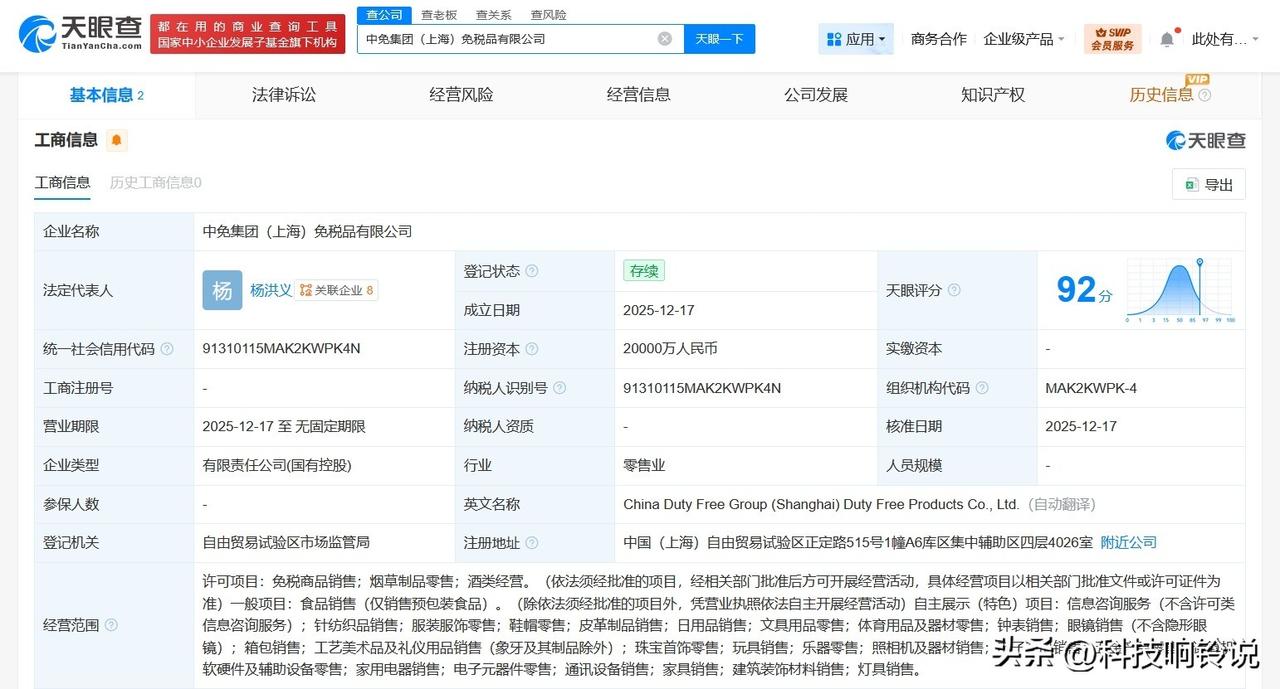This screenshot has height=689, width=1280.
Task: Open the notification bell icon top right
Action: pos(1166,37)
